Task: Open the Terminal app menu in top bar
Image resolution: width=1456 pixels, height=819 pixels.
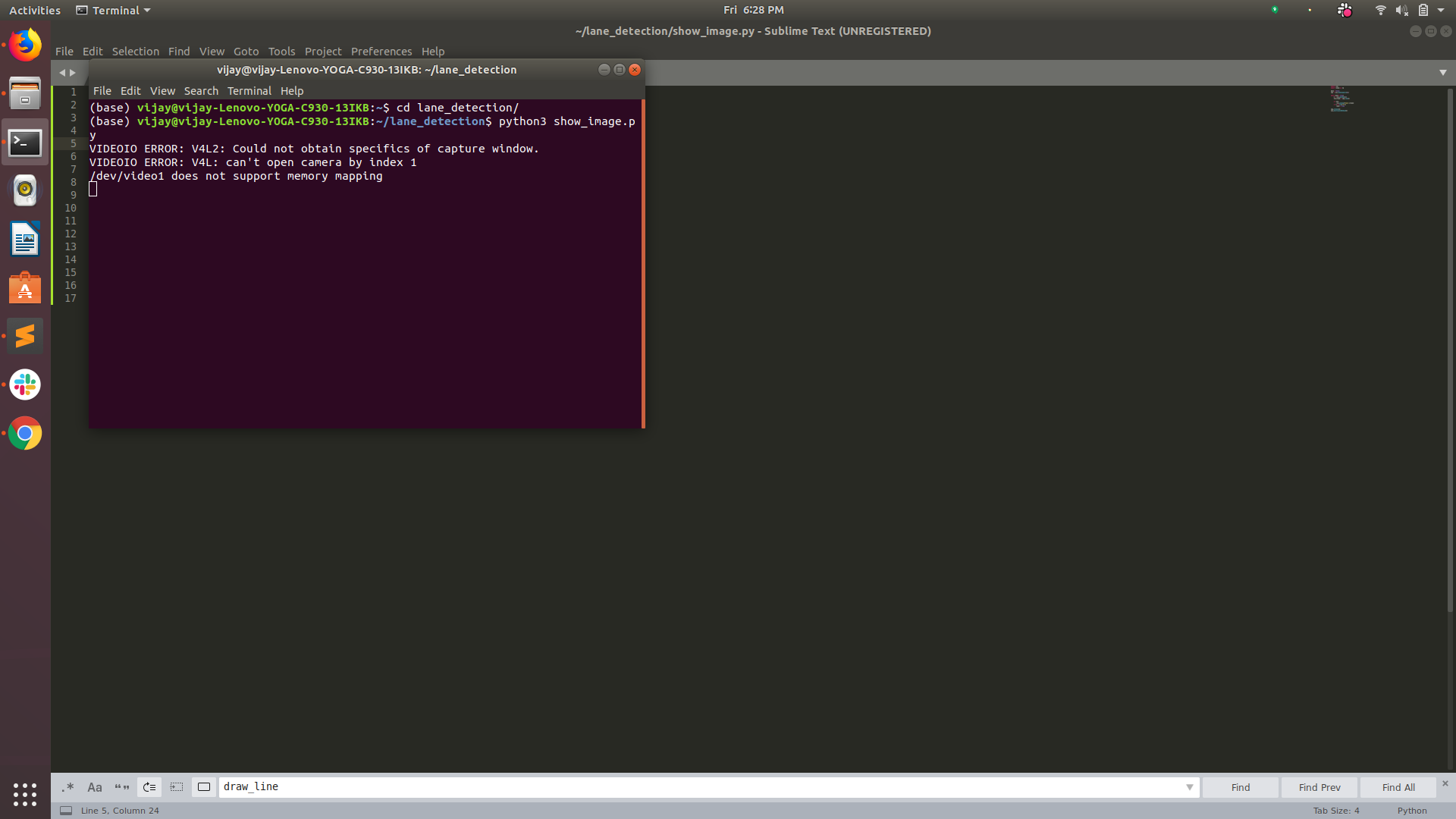Action: coord(114,10)
